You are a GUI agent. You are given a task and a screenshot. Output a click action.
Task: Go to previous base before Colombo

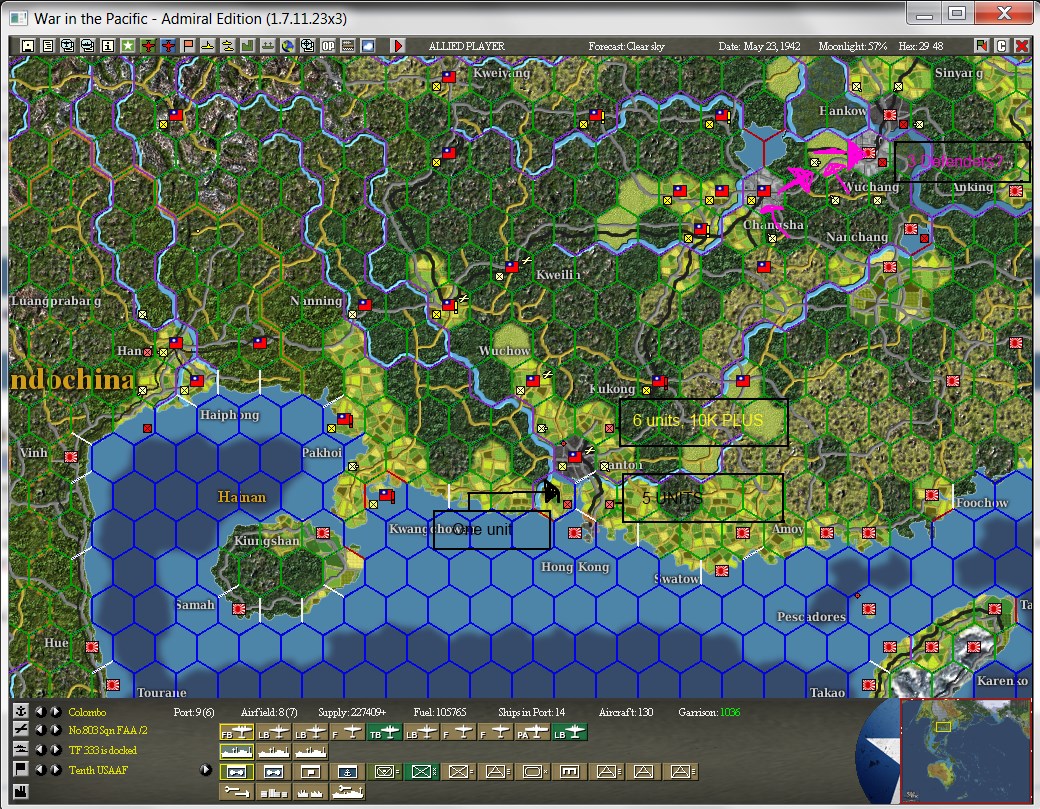click(40, 712)
